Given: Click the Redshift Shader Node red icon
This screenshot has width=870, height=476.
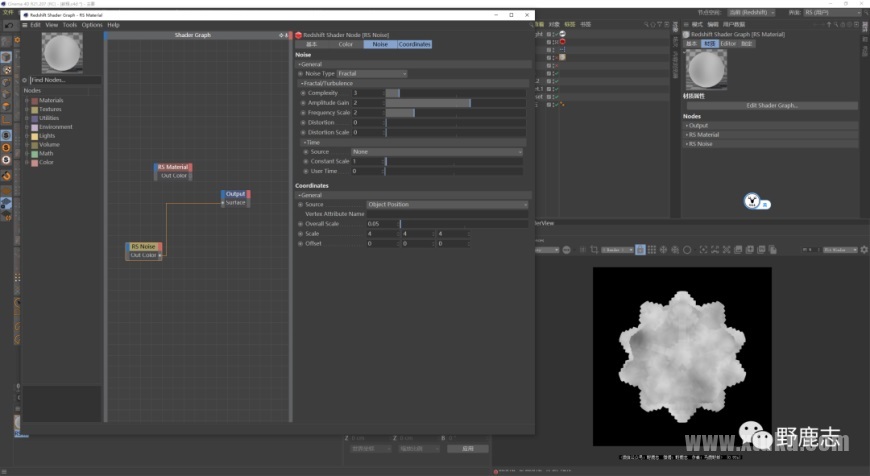Looking at the screenshot, I should tap(299, 35).
